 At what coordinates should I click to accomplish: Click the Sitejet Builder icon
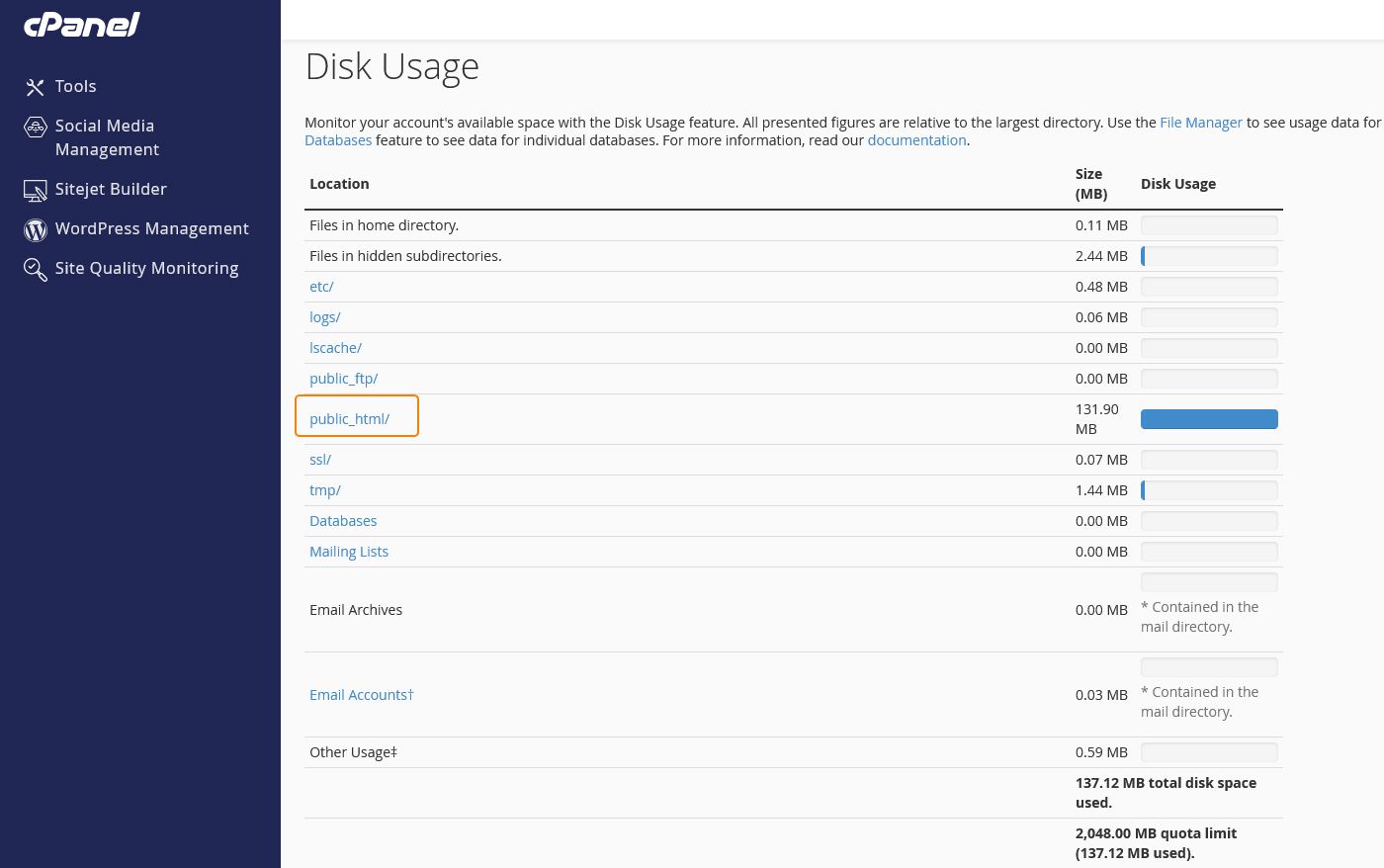coord(36,189)
